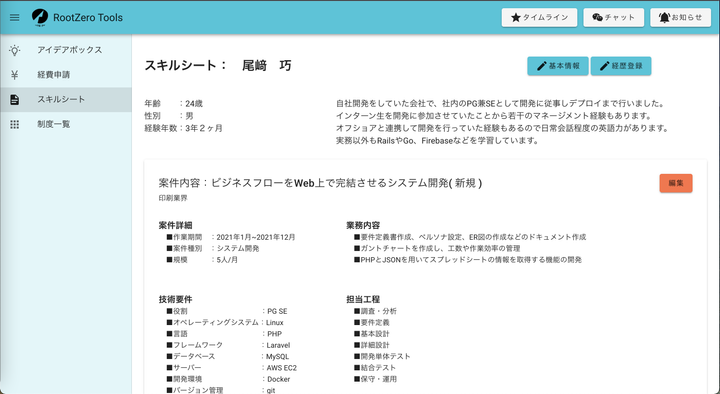This screenshot has width=720, height=394.
Task: Click the 作業期間 2021年1月~2021年12月 line
Action: (x=231, y=237)
